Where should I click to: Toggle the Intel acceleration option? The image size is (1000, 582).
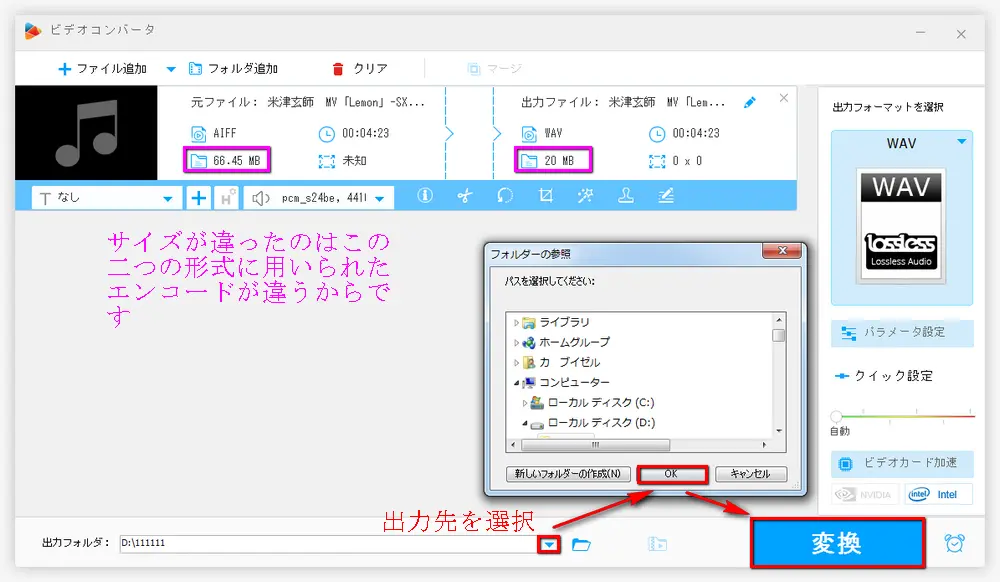937,494
